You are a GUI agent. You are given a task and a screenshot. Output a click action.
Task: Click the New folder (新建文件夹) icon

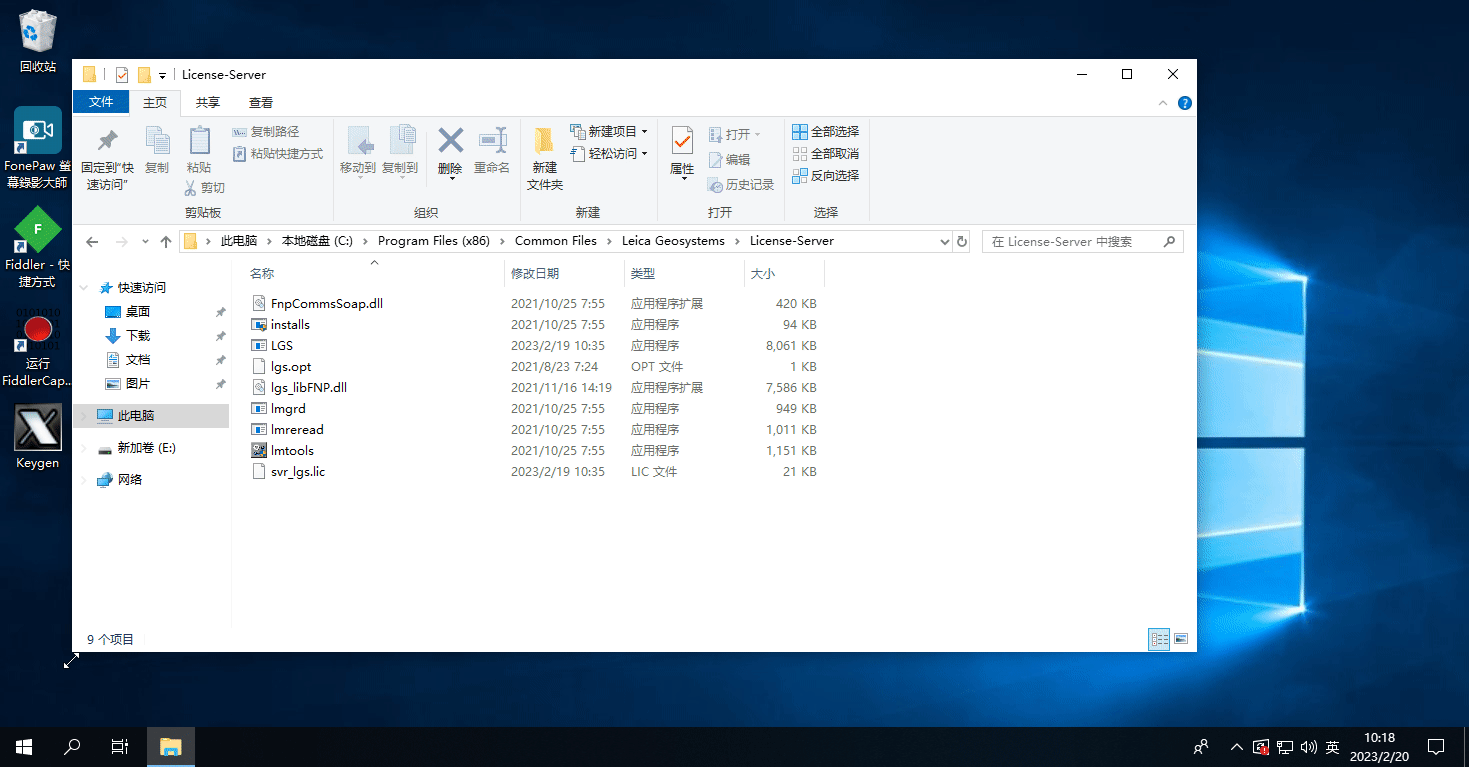click(x=545, y=141)
